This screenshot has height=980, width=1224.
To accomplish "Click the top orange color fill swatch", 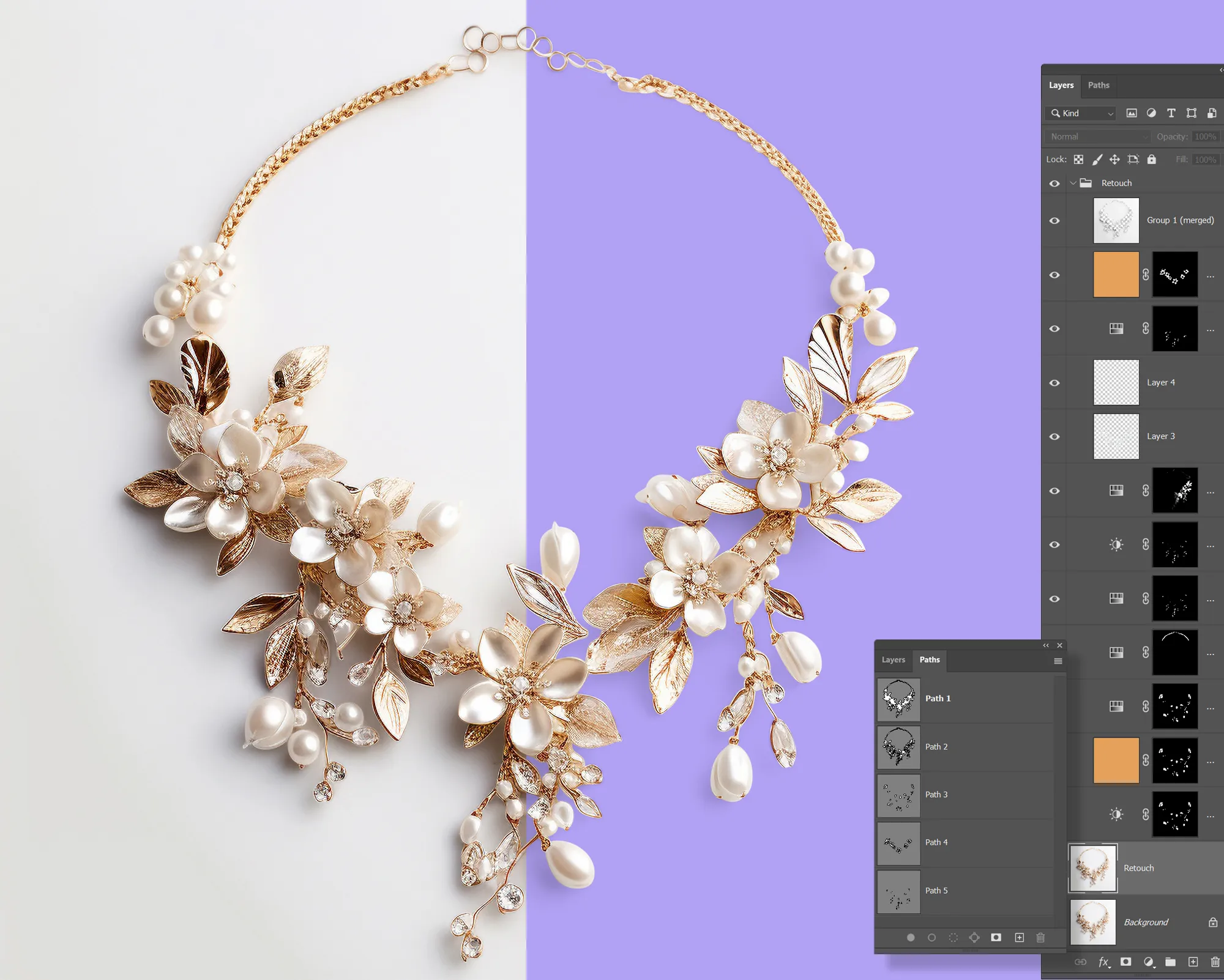I will (1116, 275).
